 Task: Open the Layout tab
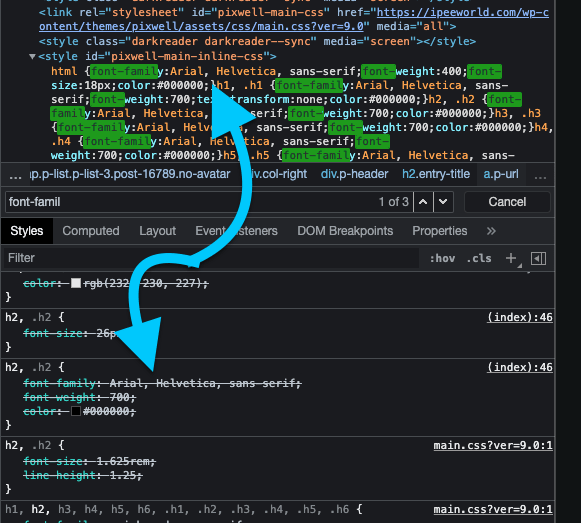tap(157, 231)
